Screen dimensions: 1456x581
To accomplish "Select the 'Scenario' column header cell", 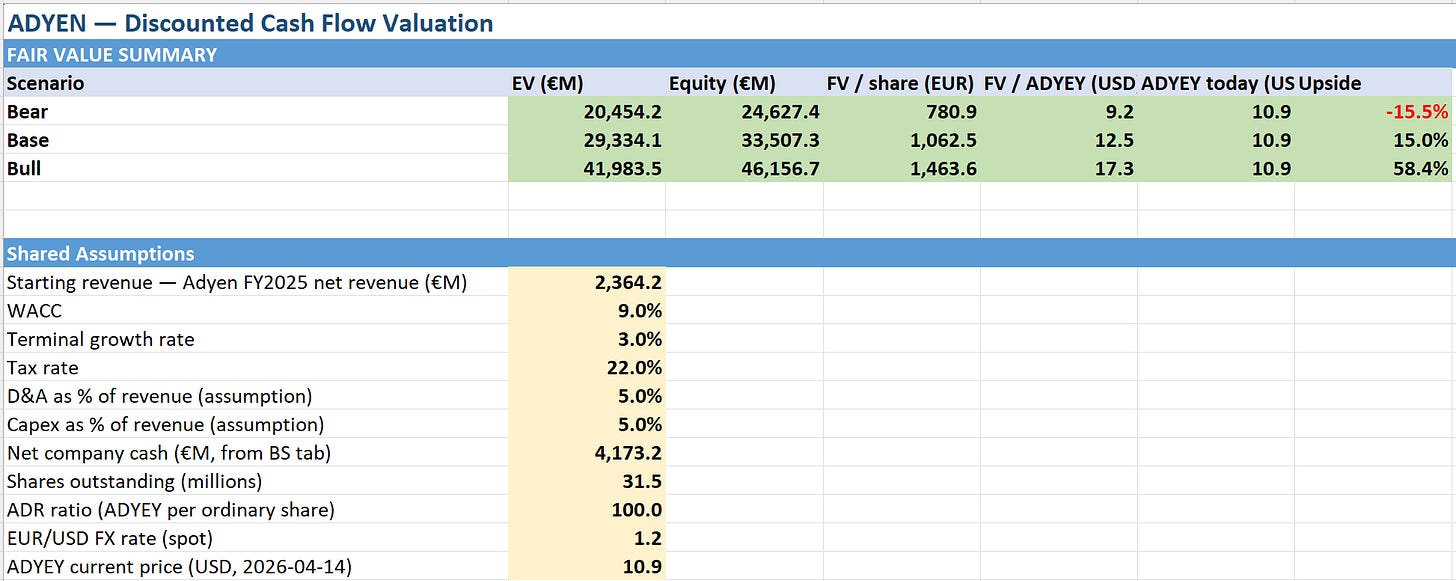I will tap(254, 83).
